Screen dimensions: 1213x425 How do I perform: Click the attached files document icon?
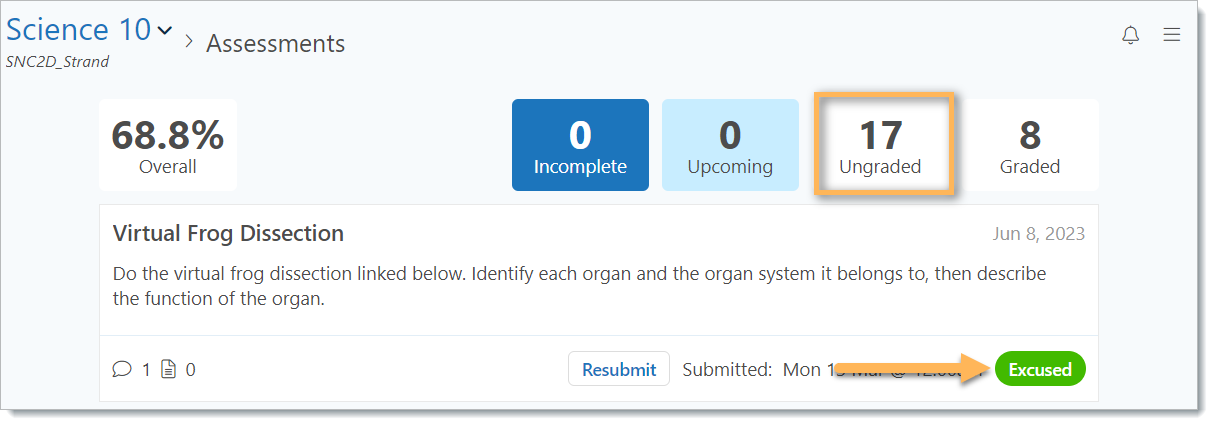click(x=169, y=369)
